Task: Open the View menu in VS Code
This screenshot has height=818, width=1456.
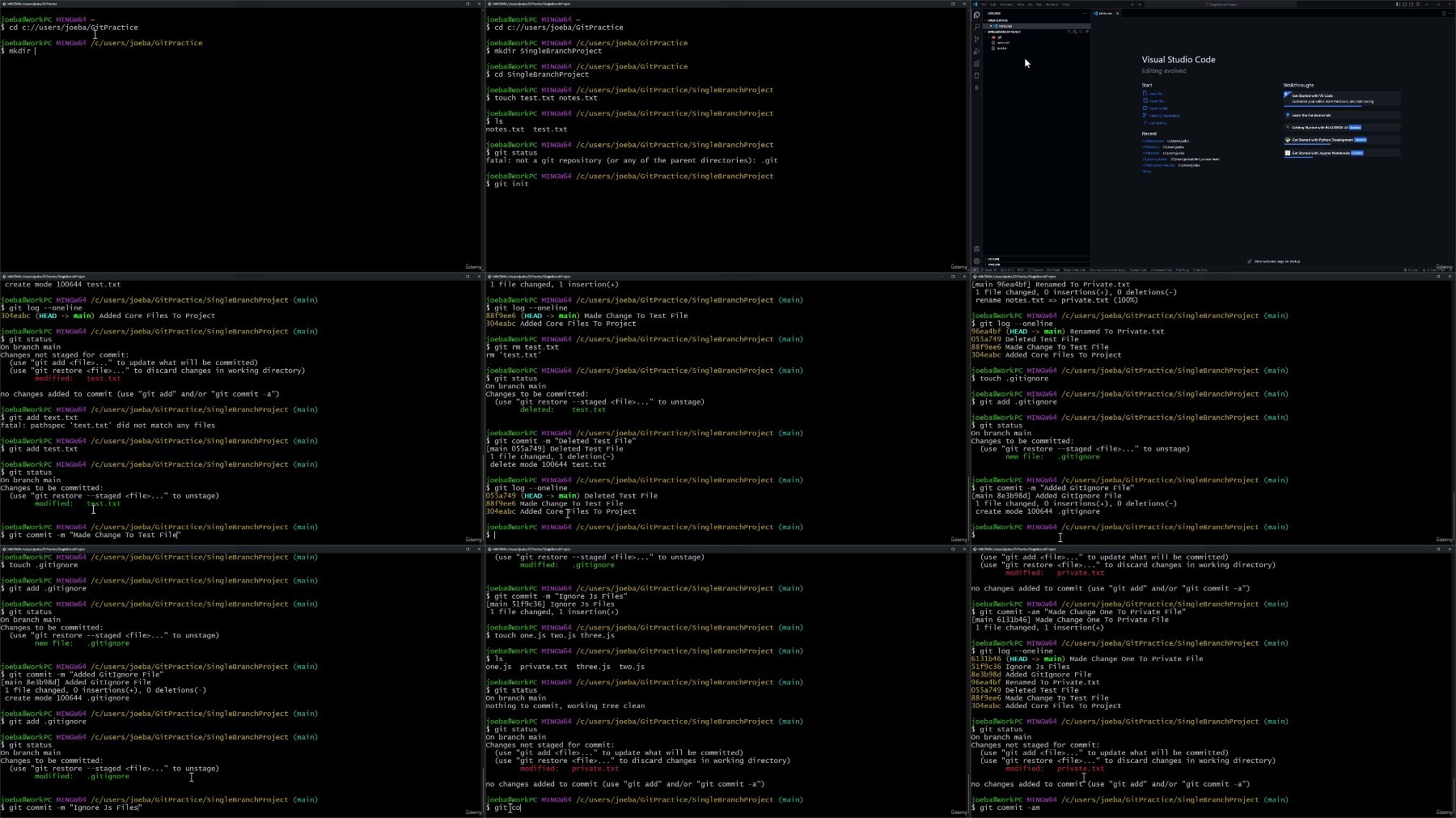Action: click(x=1020, y=4)
